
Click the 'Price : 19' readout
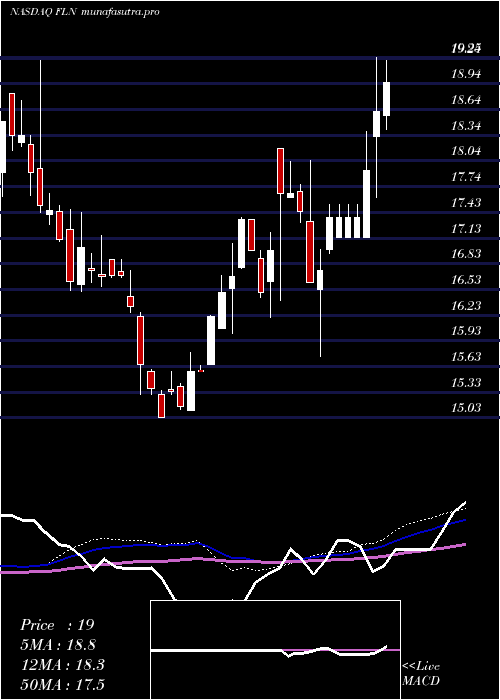[x=57, y=625]
